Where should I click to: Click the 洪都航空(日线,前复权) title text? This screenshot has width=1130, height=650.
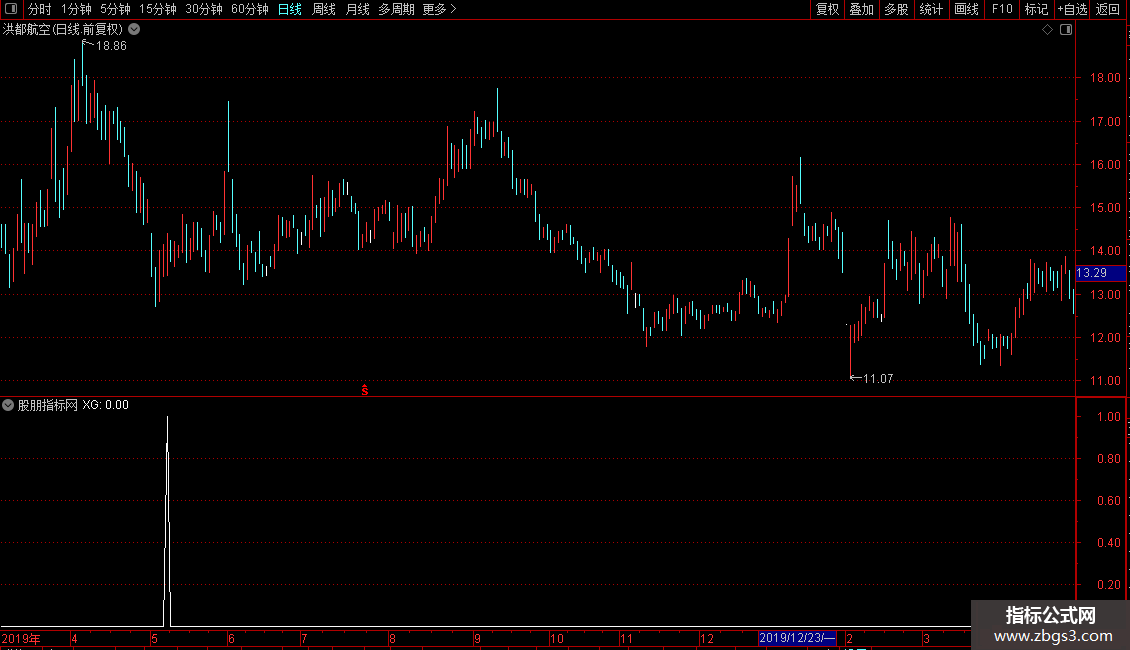pos(63,30)
